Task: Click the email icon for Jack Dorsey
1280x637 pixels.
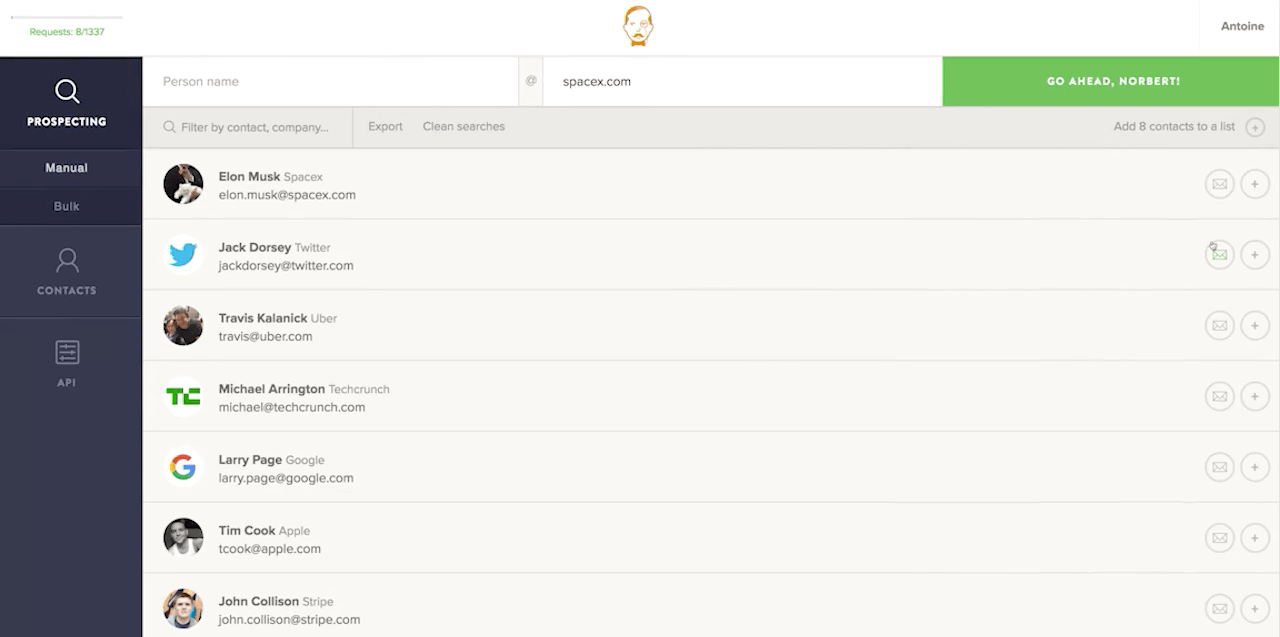Action: pyautogui.click(x=1219, y=255)
